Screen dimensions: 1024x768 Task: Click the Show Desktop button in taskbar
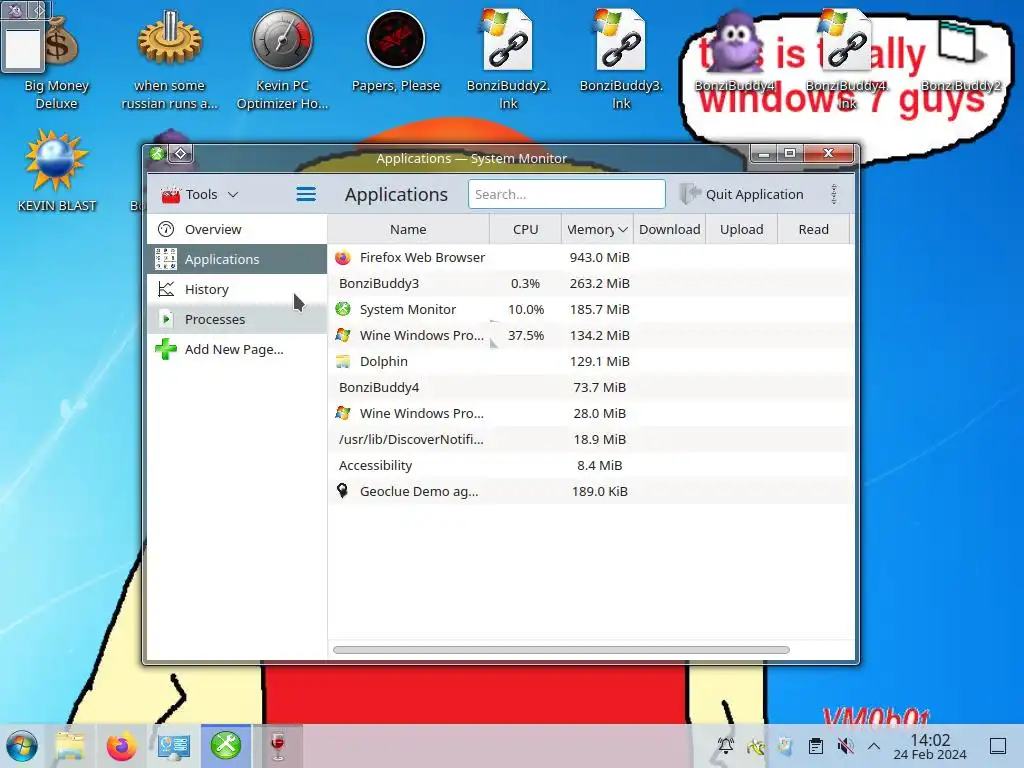coord(998,746)
